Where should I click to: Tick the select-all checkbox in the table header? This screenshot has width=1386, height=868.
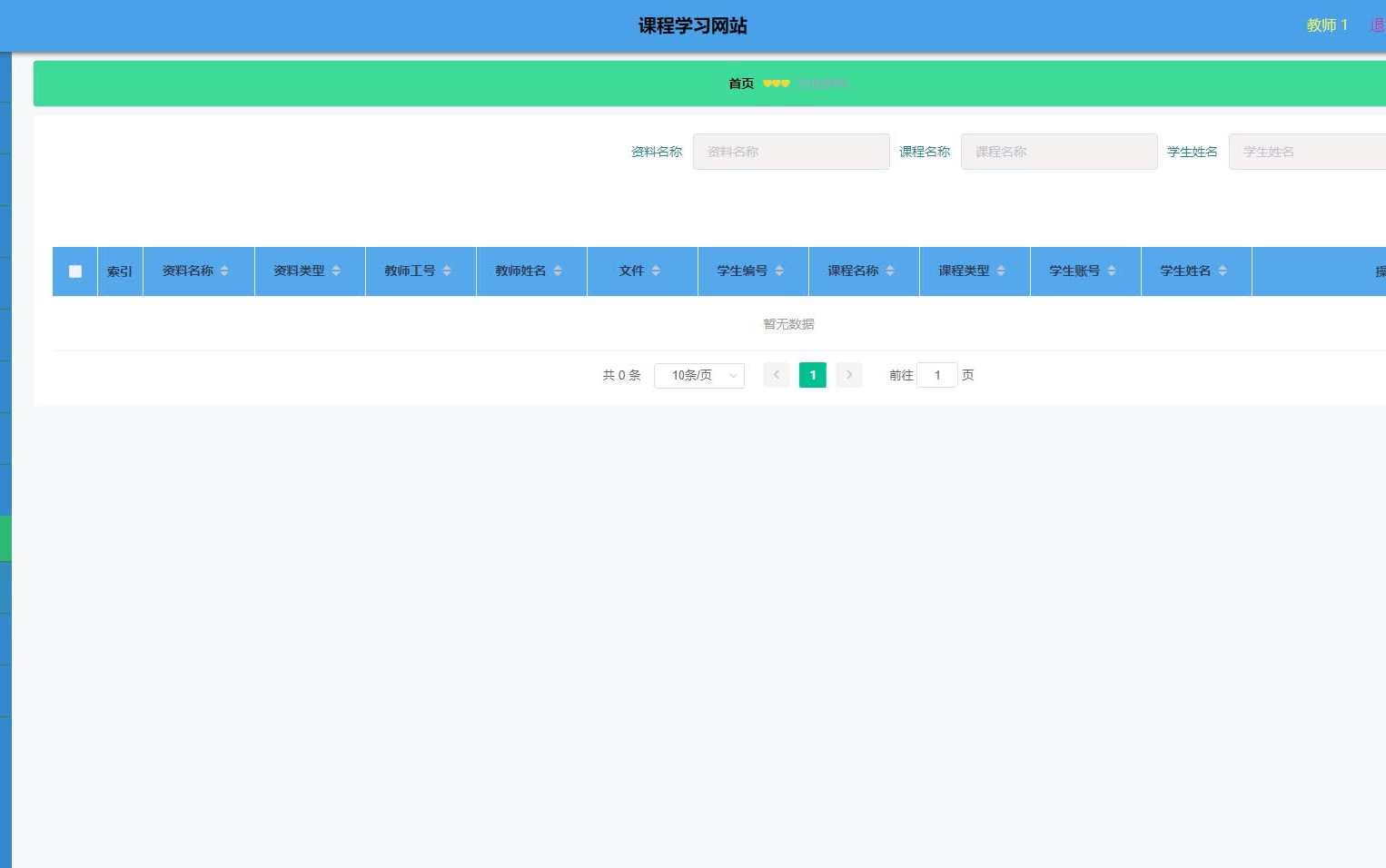tap(75, 271)
